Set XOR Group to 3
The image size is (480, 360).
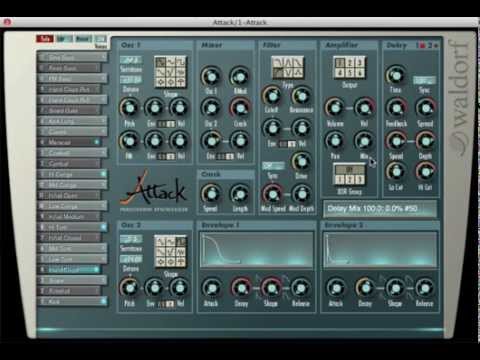click(x=359, y=180)
